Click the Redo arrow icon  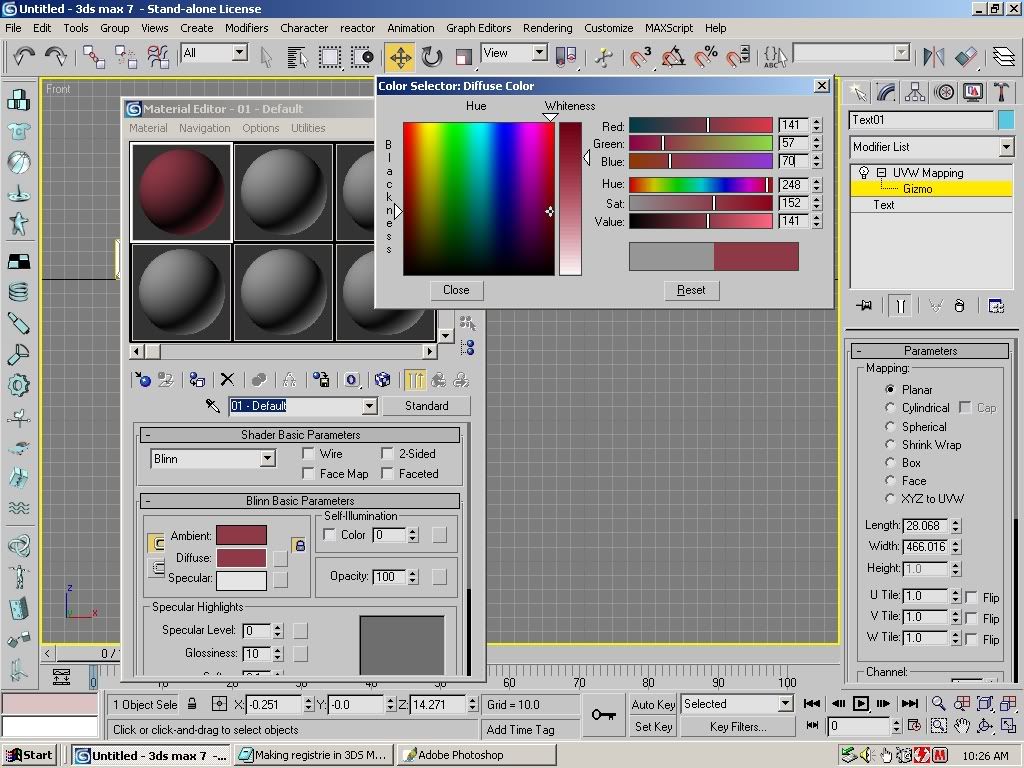point(56,56)
